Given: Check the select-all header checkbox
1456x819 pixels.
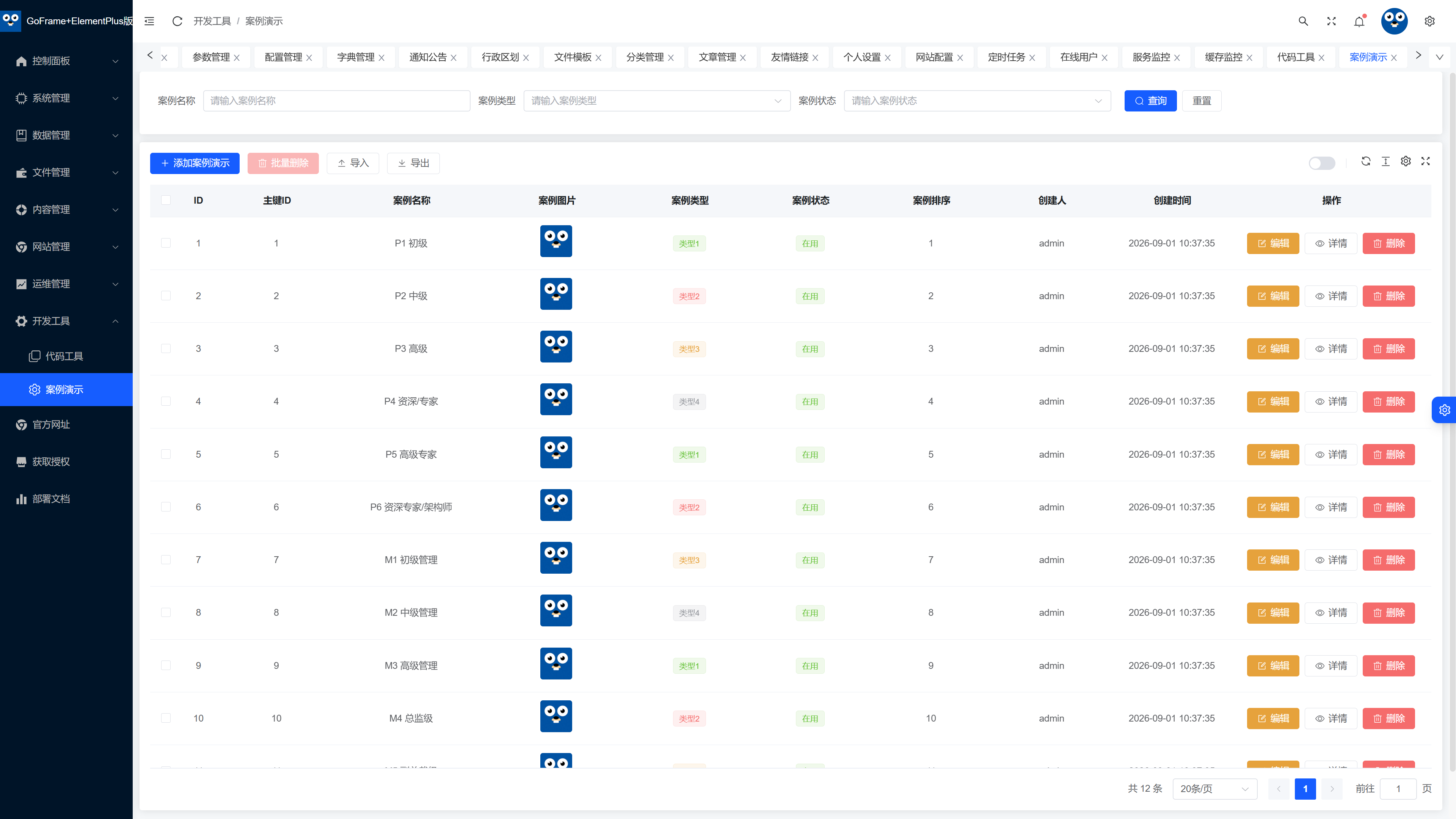Looking at the screenshot, I should 166,200.
